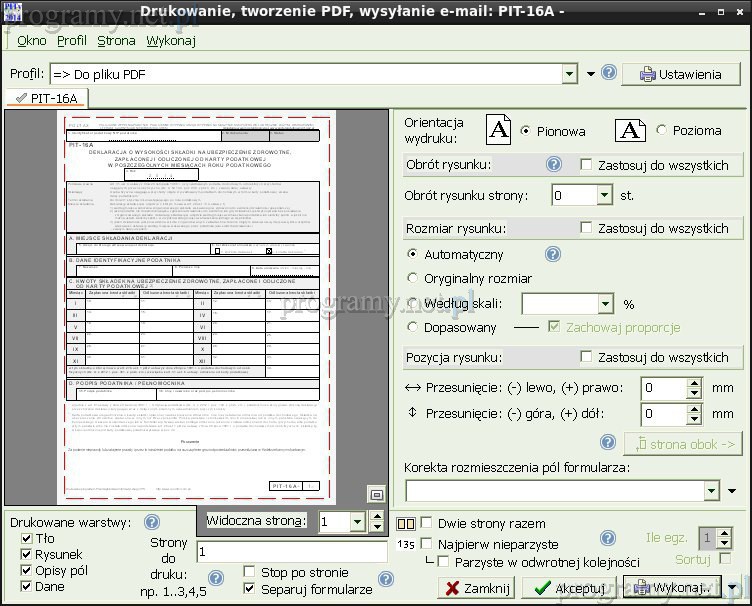Uncheck the Tło layer checkbox
Screen dimensions: 752x606
(x=27, y=538)
